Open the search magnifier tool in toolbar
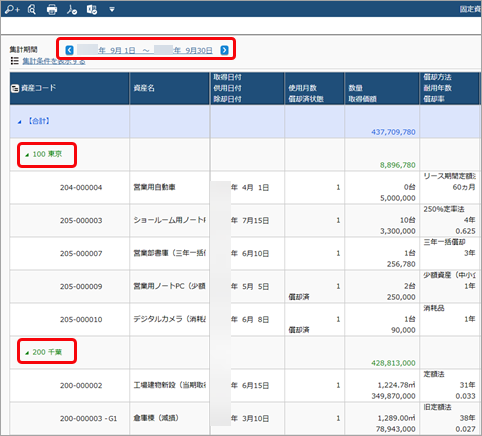The height and width of the screenshot is (436, 482). [32, 9]
